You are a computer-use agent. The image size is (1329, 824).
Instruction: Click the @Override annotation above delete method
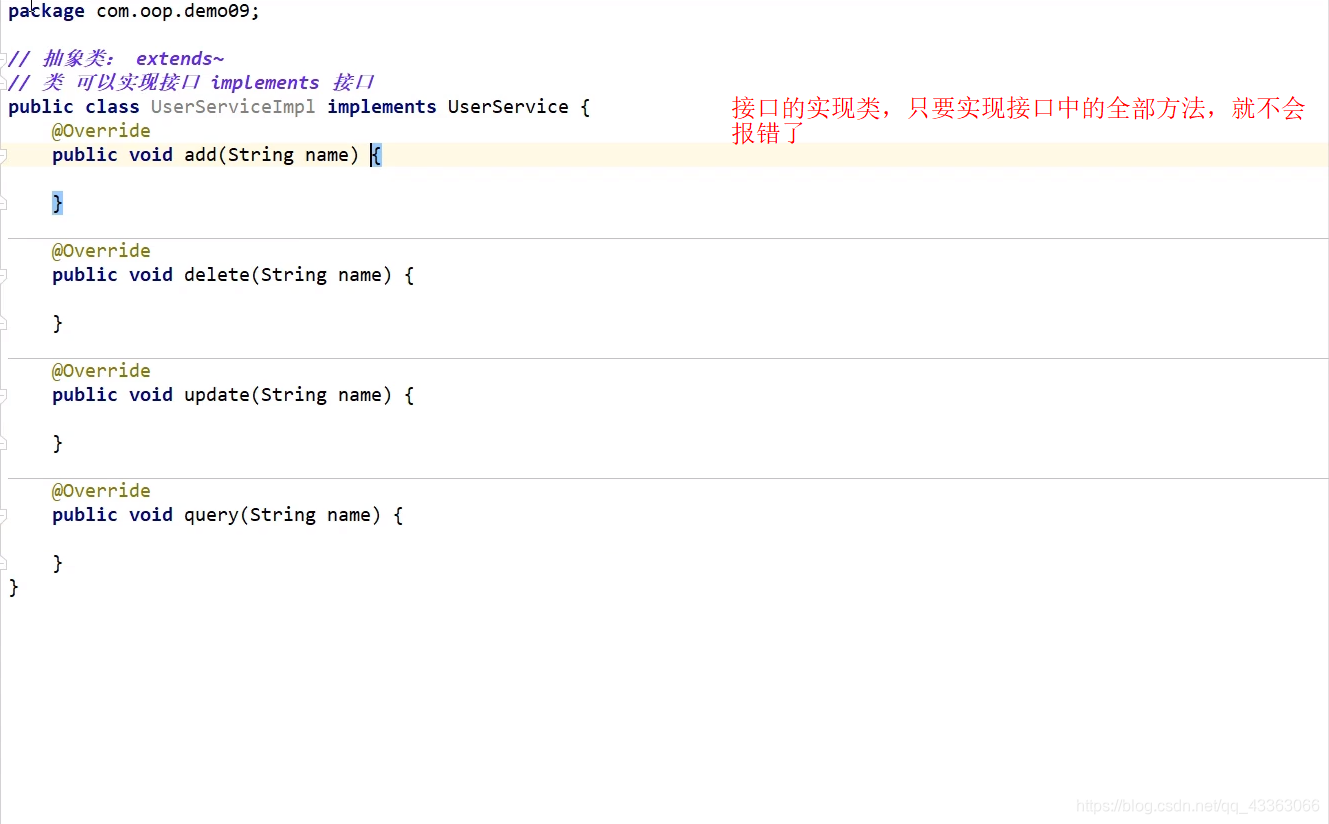pos(101,251)
